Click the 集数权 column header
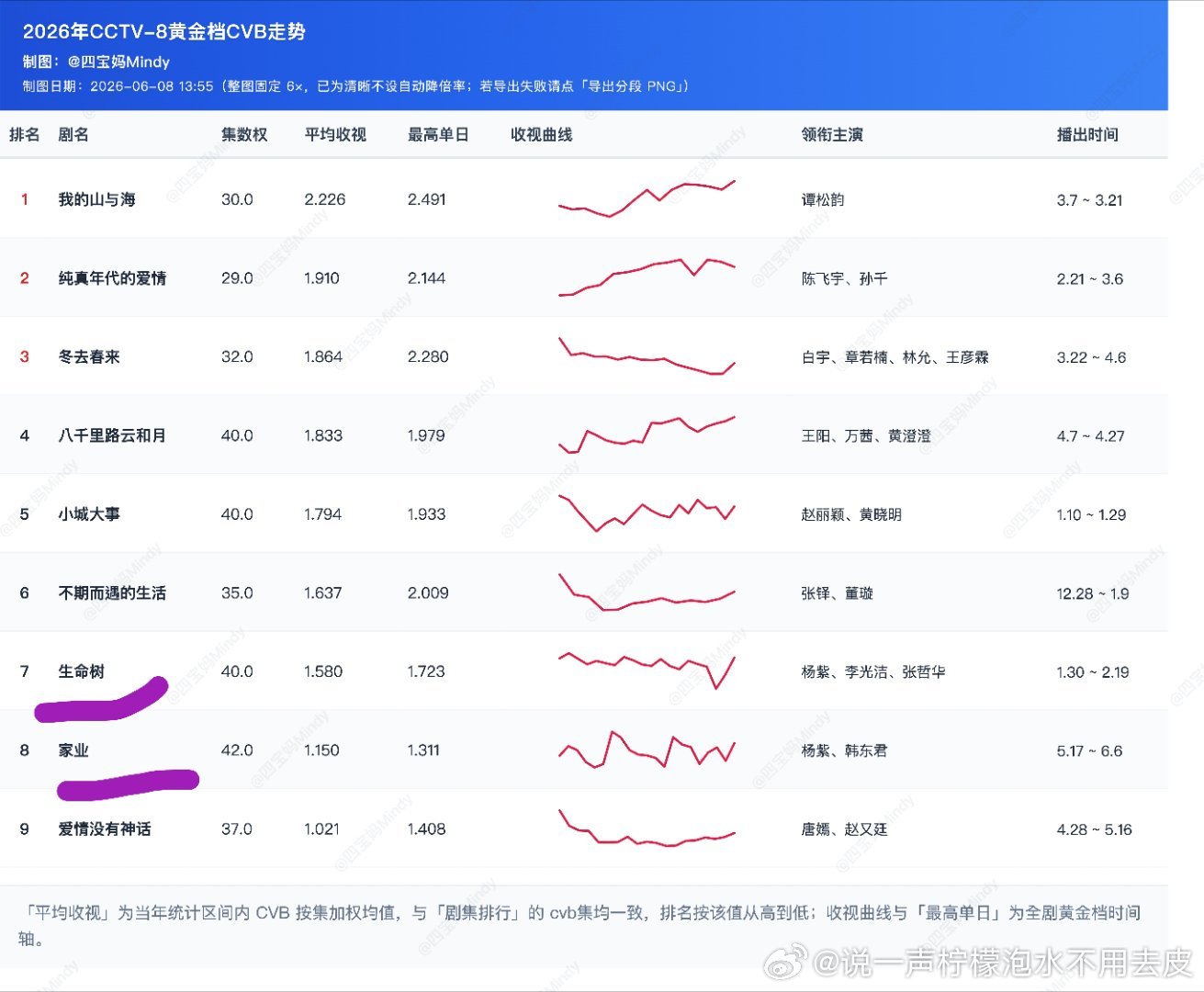The width and height of the screenshot is (1204, 992). [x=244, y=134]
